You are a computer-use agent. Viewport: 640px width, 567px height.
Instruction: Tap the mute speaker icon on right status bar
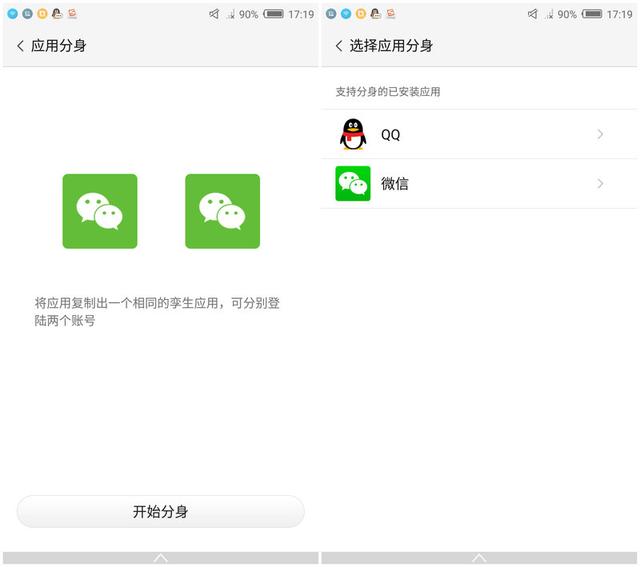533,14
